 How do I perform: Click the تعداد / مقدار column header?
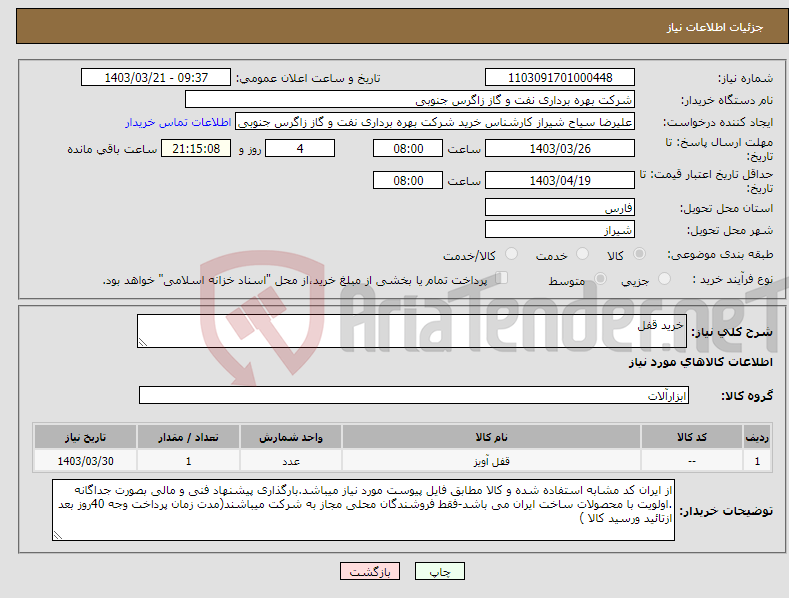(188, 437)
